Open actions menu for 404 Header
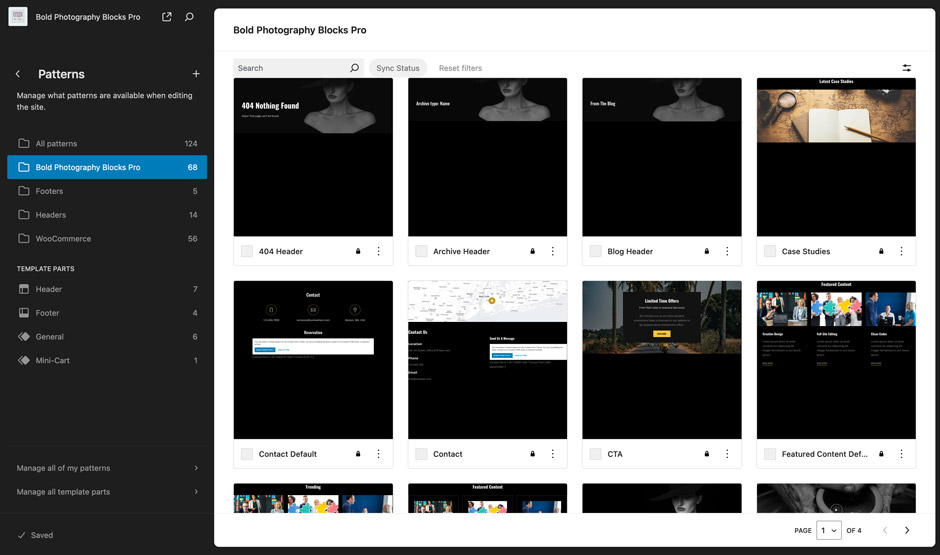Image resolution: width=940 pixels, height=555 pixels. (x=378, y=252)
